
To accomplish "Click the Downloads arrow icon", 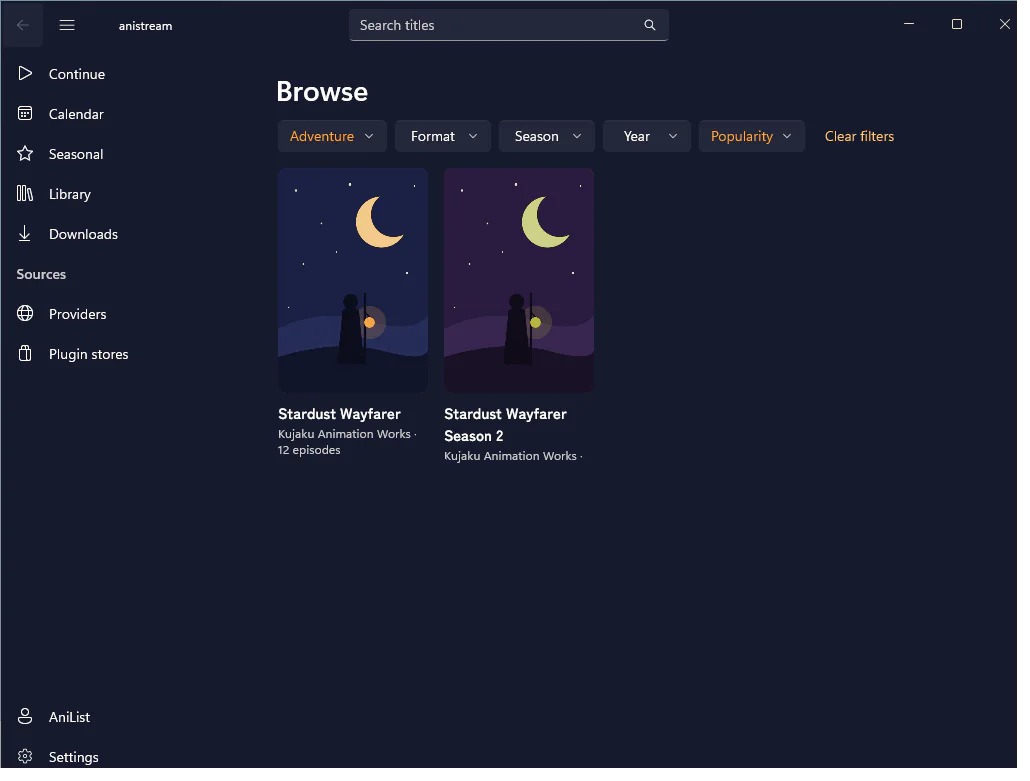I will 25,236.
